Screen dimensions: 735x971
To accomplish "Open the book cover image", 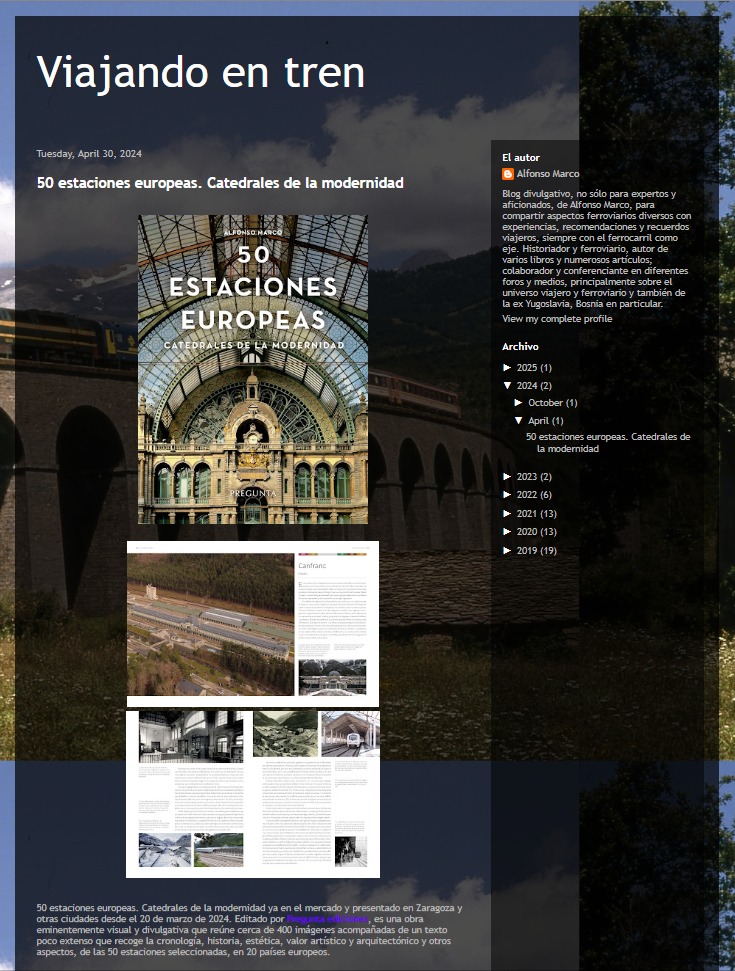I will (252, 369).
